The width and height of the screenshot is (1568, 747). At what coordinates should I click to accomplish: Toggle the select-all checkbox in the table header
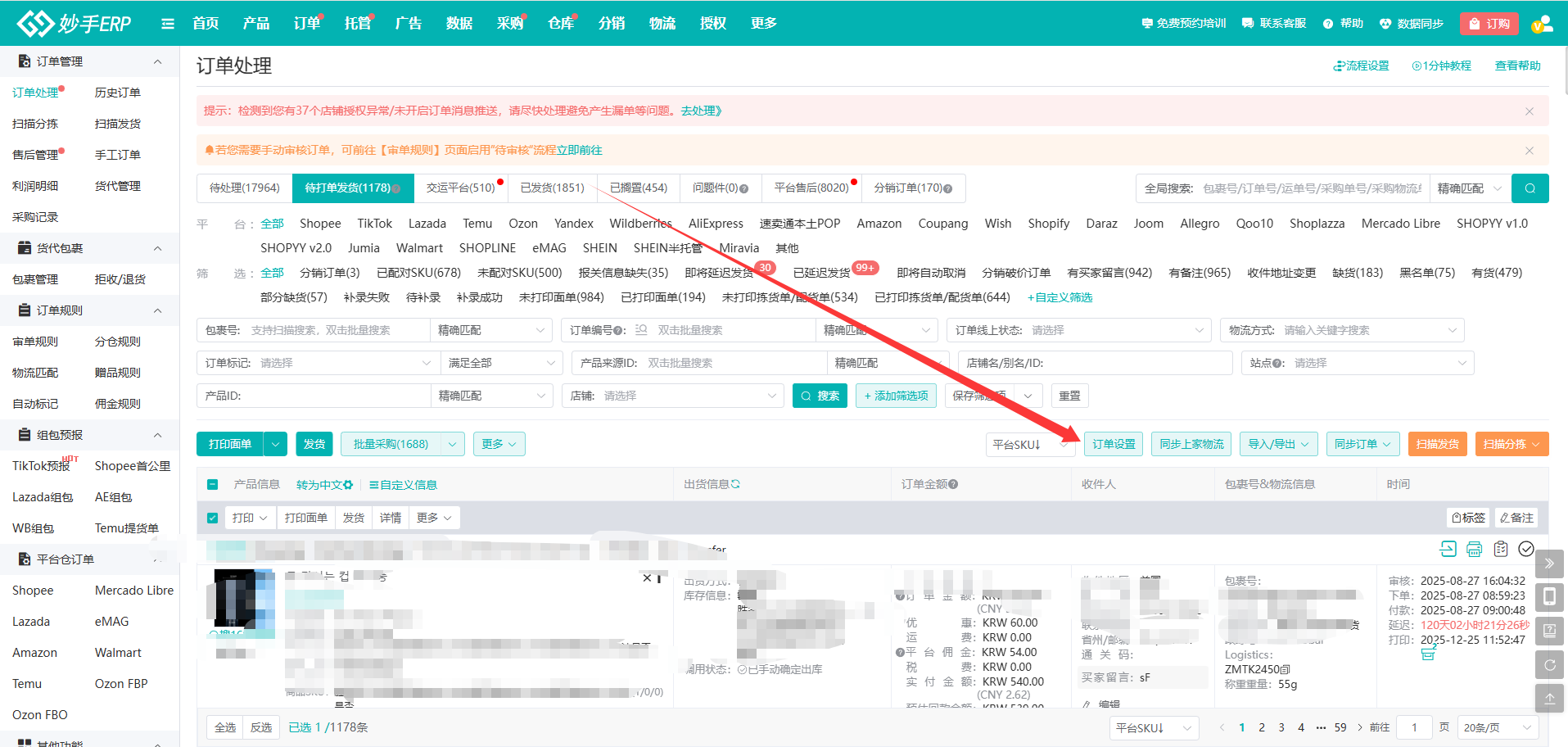(213, 485)
